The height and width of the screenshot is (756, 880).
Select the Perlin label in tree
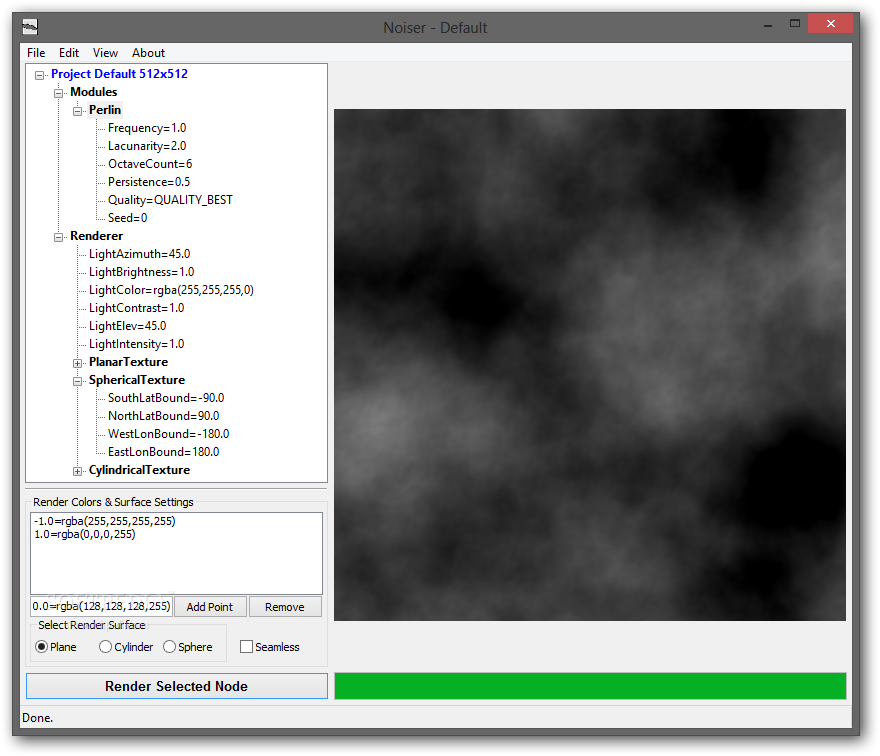(105, 110)
